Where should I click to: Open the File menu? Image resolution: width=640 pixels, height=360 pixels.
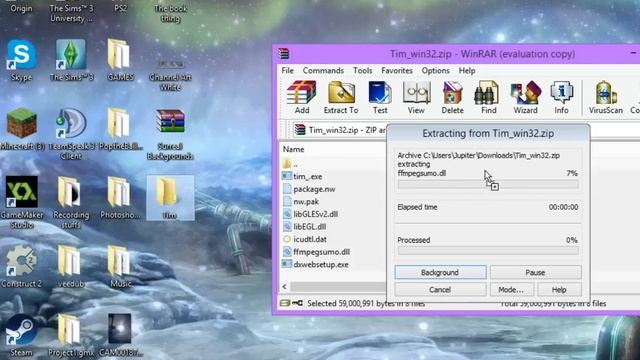point(287,71)
